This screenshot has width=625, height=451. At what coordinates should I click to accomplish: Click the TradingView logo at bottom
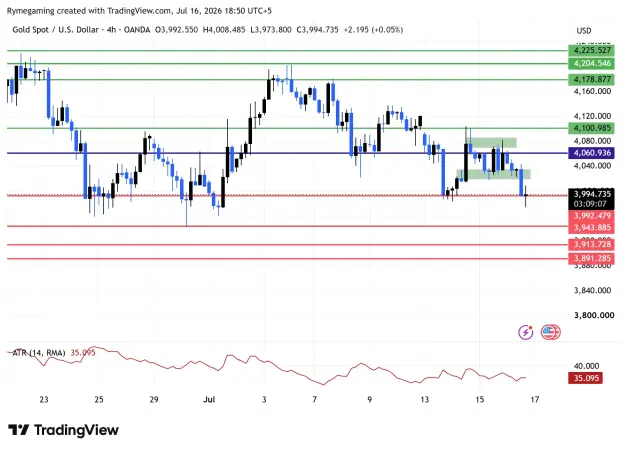64,430
